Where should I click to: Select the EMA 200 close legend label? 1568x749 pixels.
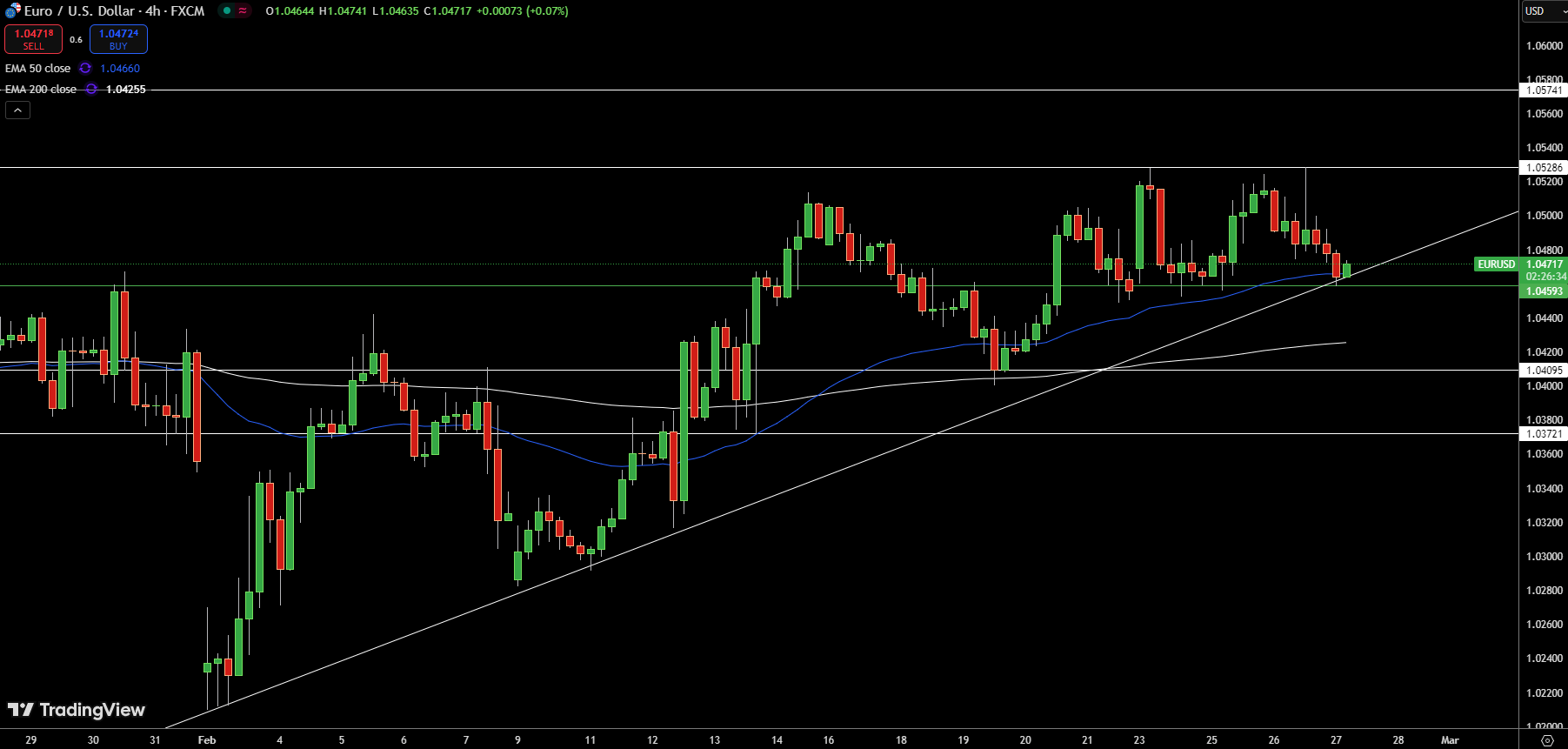(x=40, y=89)
